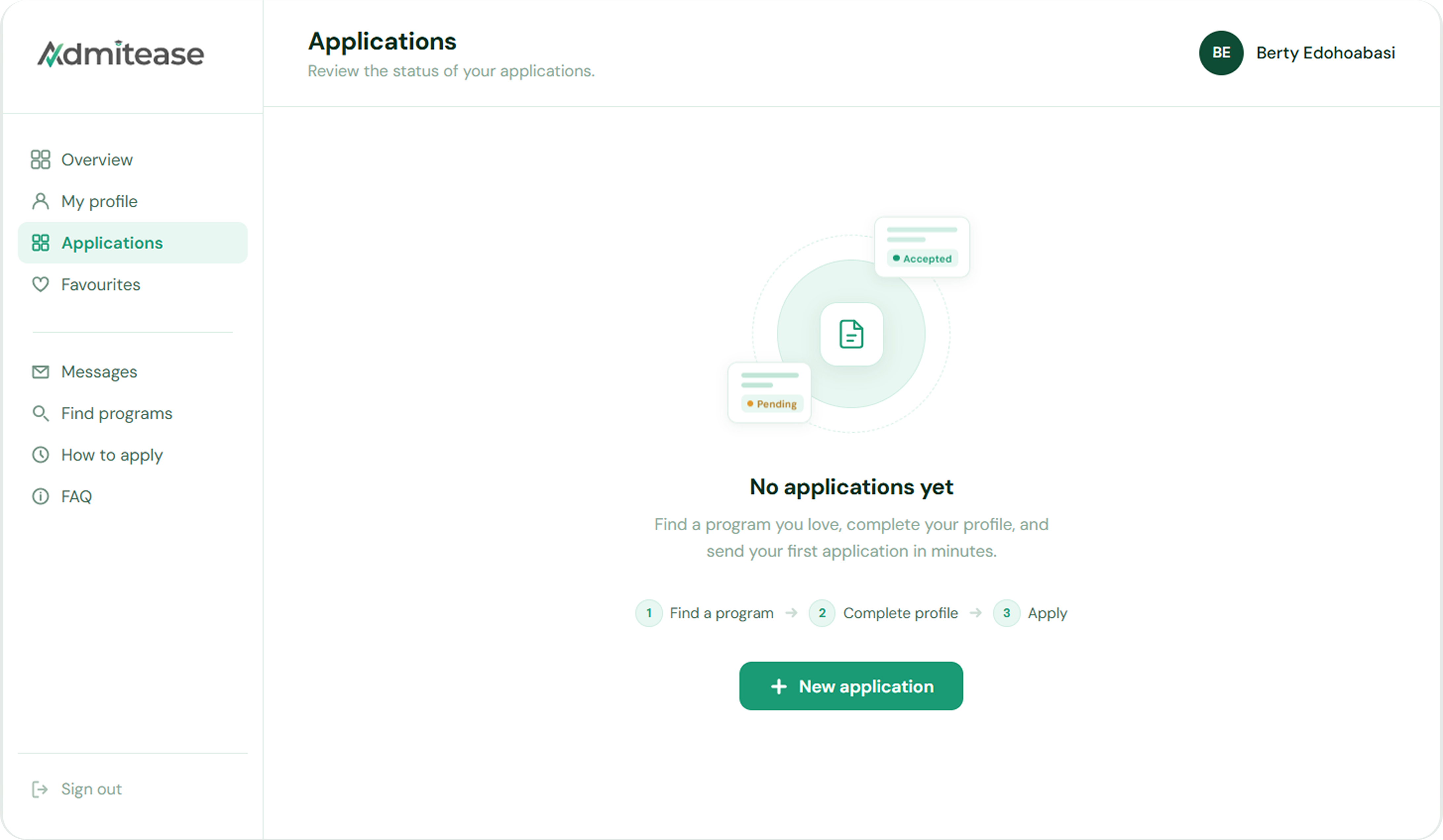
Task: Click the FAQ info icon
Action: tap(40, 496)
